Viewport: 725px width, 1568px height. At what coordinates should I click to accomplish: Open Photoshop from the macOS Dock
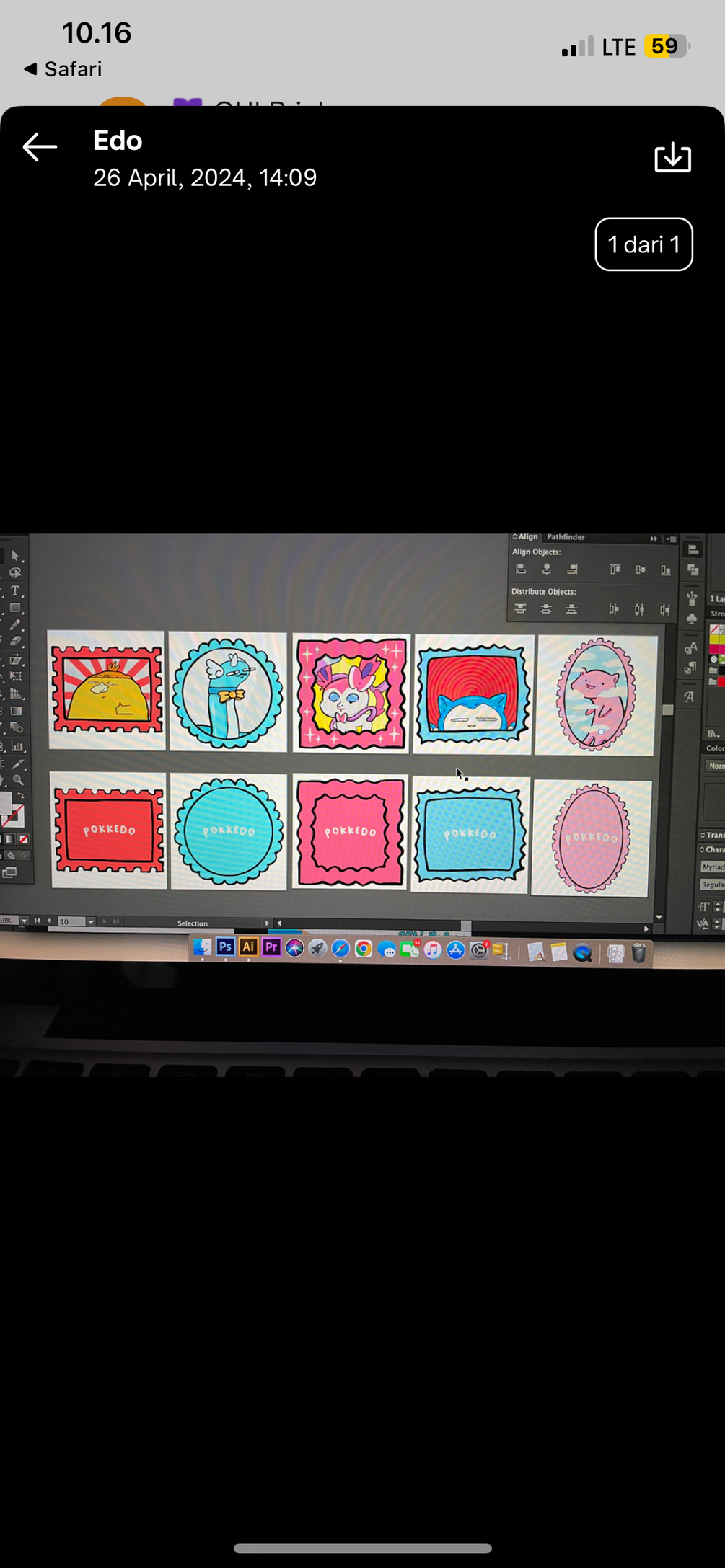(226, 947)
